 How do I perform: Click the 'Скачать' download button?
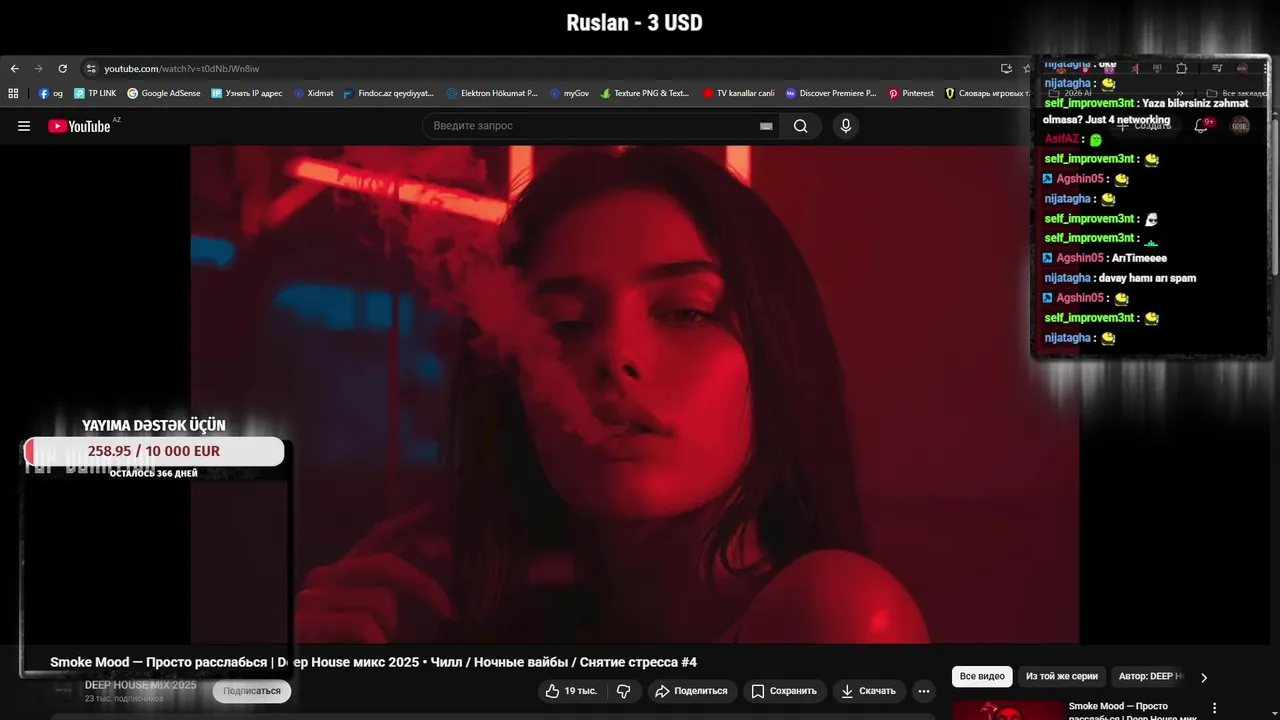pyautogui.click(x=868, y=691)
